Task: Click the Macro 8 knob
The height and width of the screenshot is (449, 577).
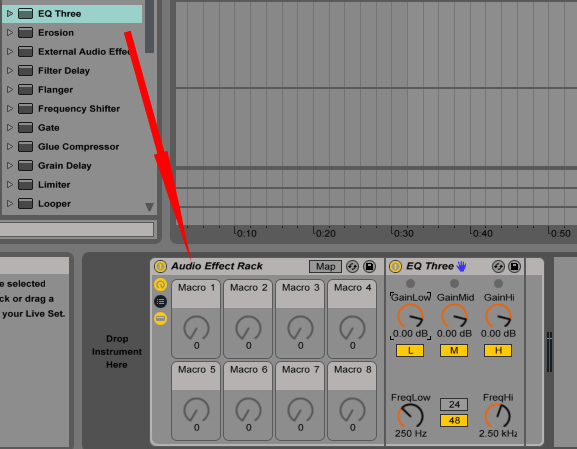Action: [353, 410]
